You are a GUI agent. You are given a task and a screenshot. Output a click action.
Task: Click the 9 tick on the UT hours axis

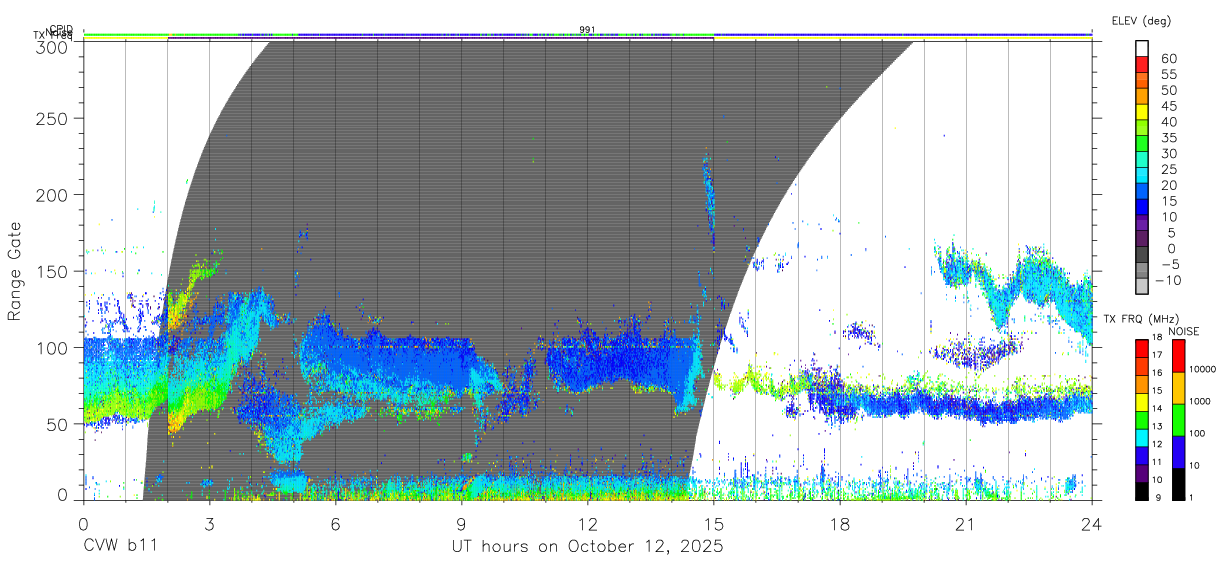(x=461, y=523)
